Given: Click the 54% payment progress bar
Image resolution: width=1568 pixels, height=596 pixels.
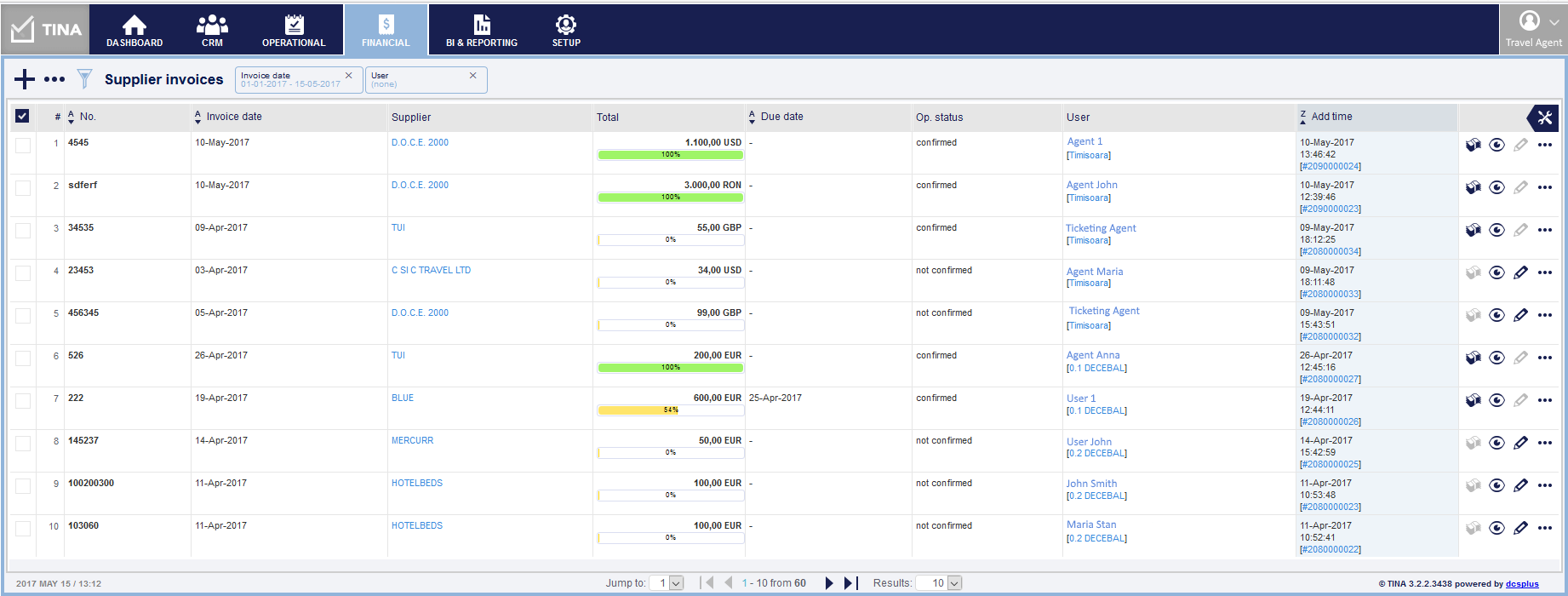Looking at the screenshot, I should pyautogui.click(x=671, y=410).
